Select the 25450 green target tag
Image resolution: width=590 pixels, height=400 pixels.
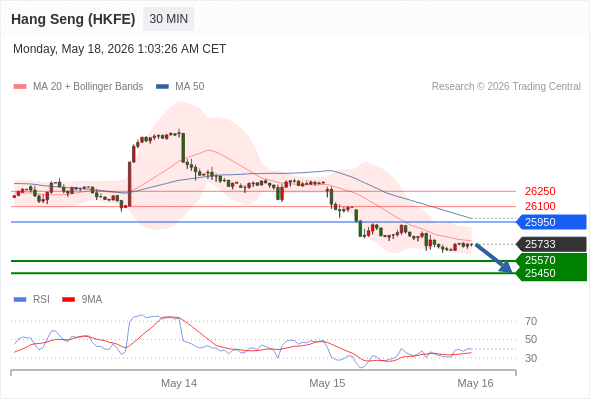[x=552, y=274]
